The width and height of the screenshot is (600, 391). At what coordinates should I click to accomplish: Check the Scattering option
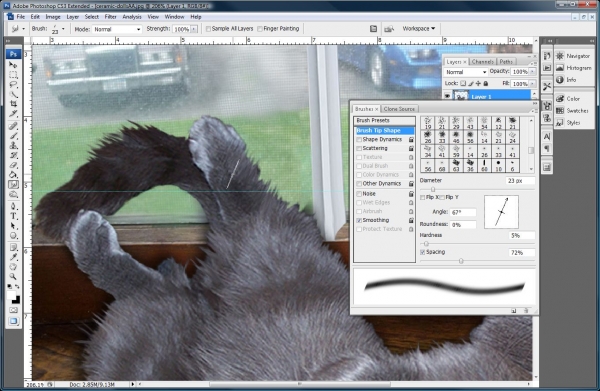pos(359,148)
